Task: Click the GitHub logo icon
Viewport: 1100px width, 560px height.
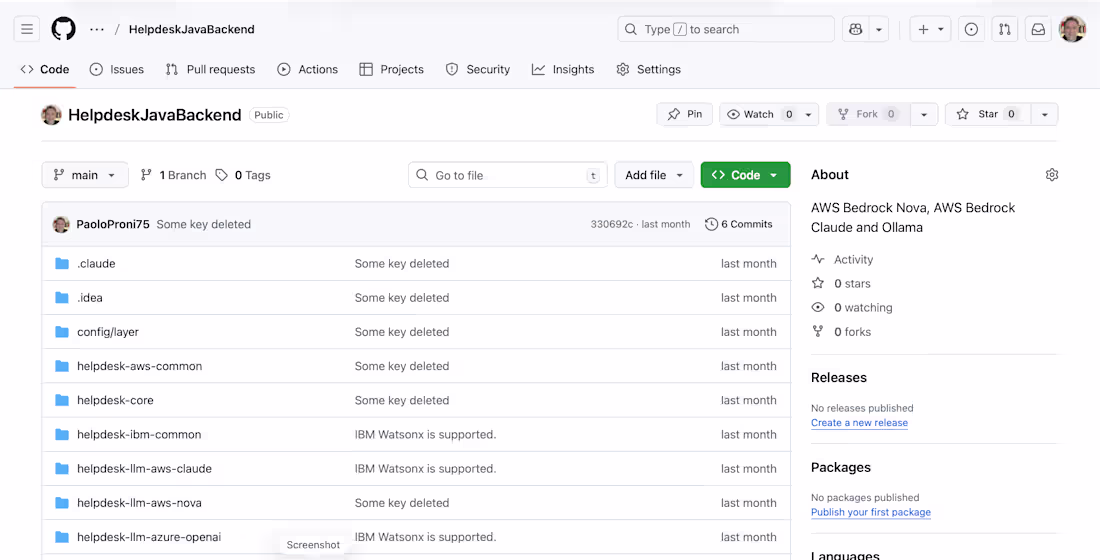Action: point(63,29)
